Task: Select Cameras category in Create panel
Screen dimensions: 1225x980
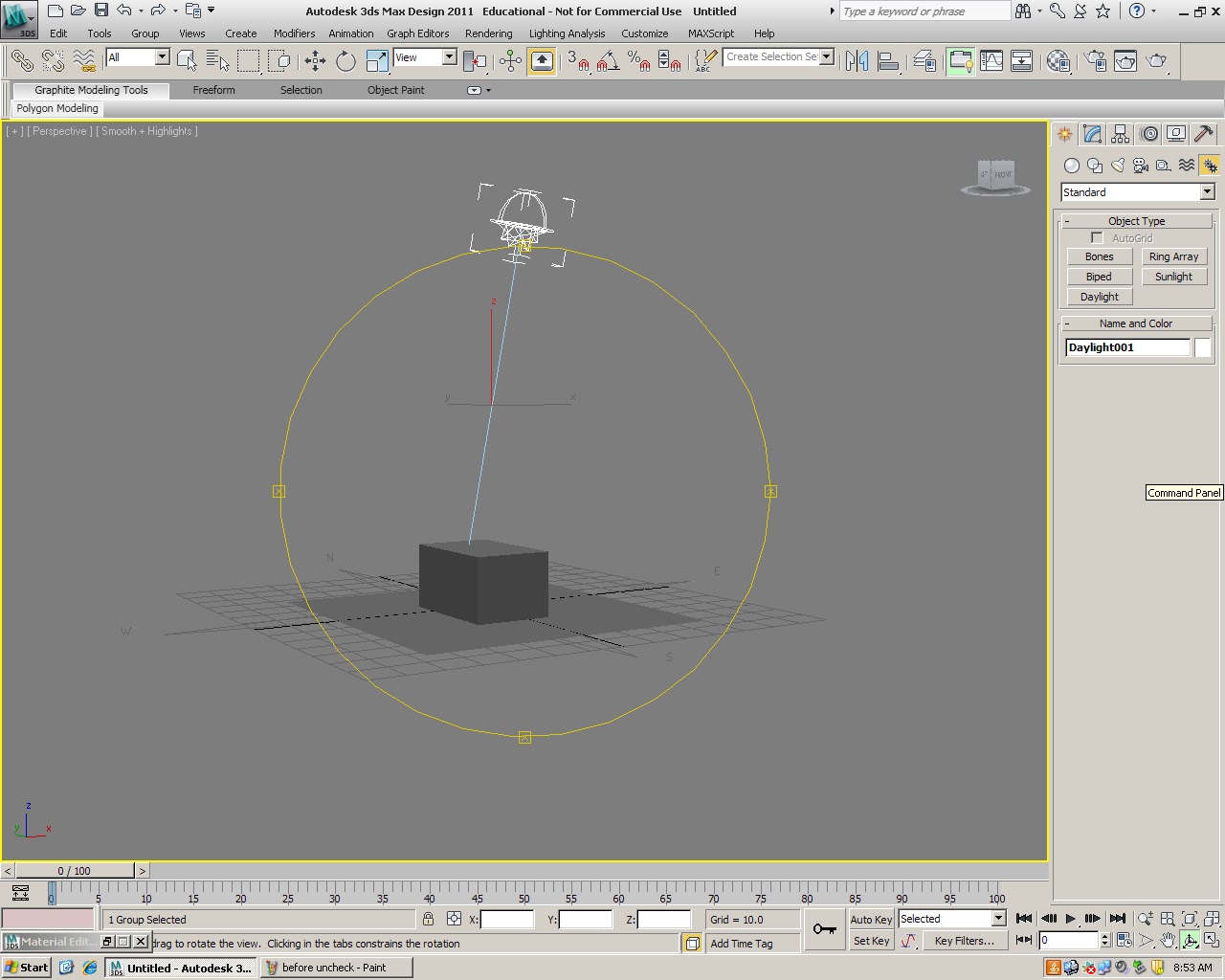Action: (1141, 166)
